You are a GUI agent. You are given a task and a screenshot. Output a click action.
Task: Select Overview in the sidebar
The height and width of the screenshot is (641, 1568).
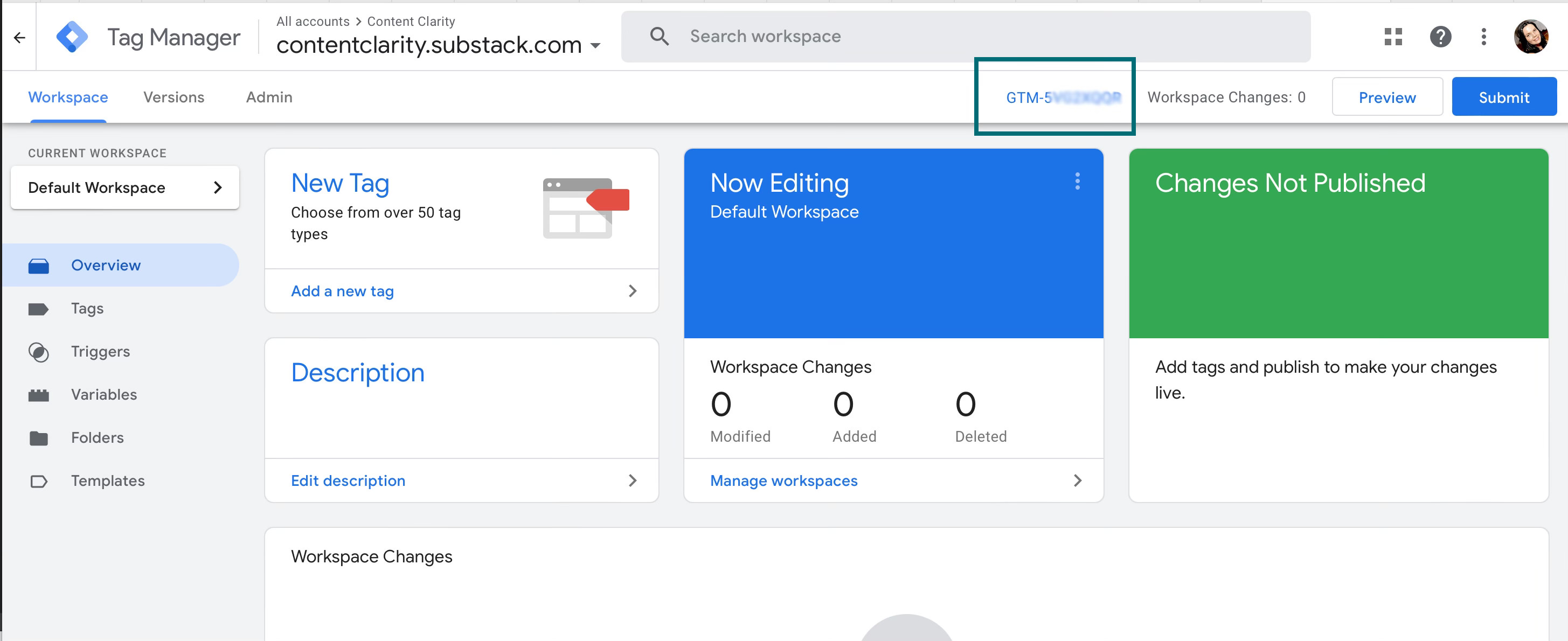121,266
